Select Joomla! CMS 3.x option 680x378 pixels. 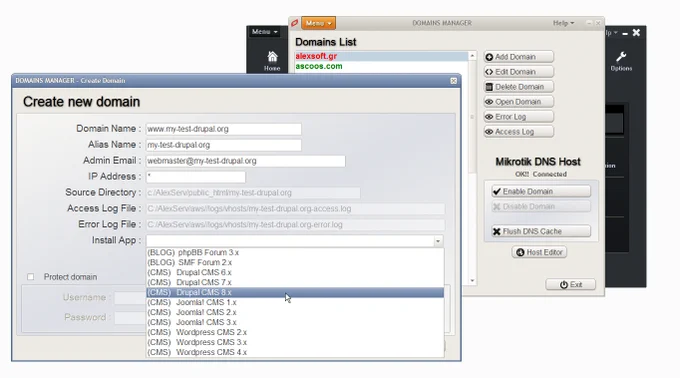click(x=295, y=322)
